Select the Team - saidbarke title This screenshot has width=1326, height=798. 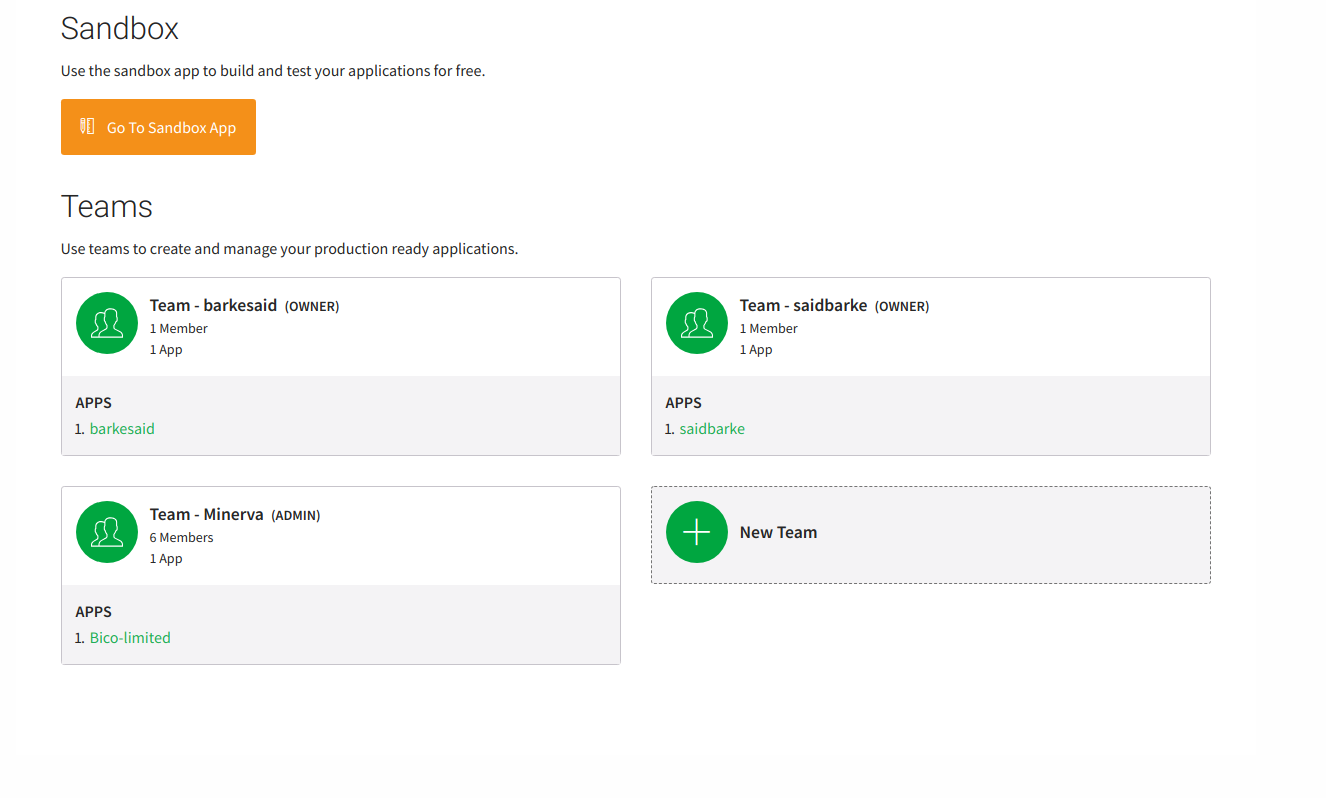pos(803,306)
